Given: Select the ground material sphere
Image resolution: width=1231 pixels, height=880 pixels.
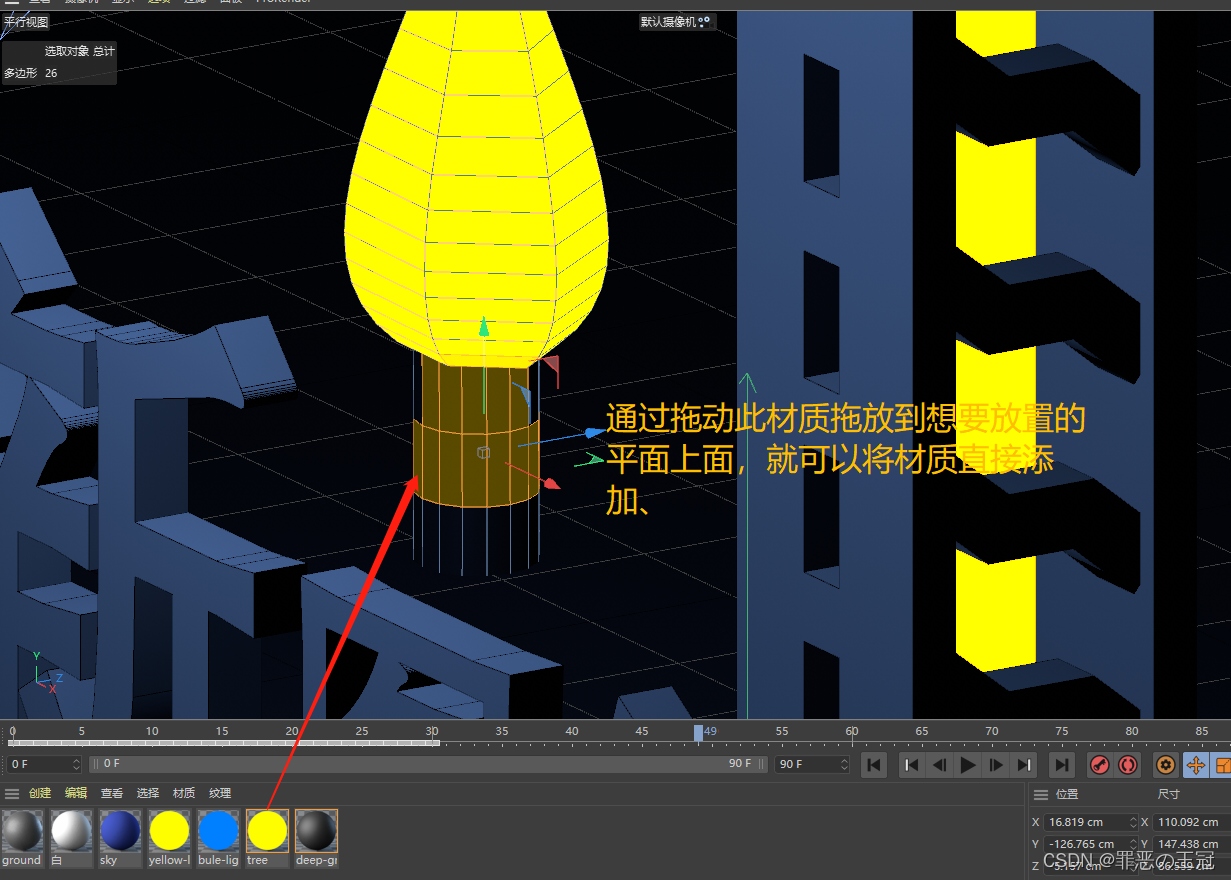Looking at the screenshot, I should click(22, 831).
